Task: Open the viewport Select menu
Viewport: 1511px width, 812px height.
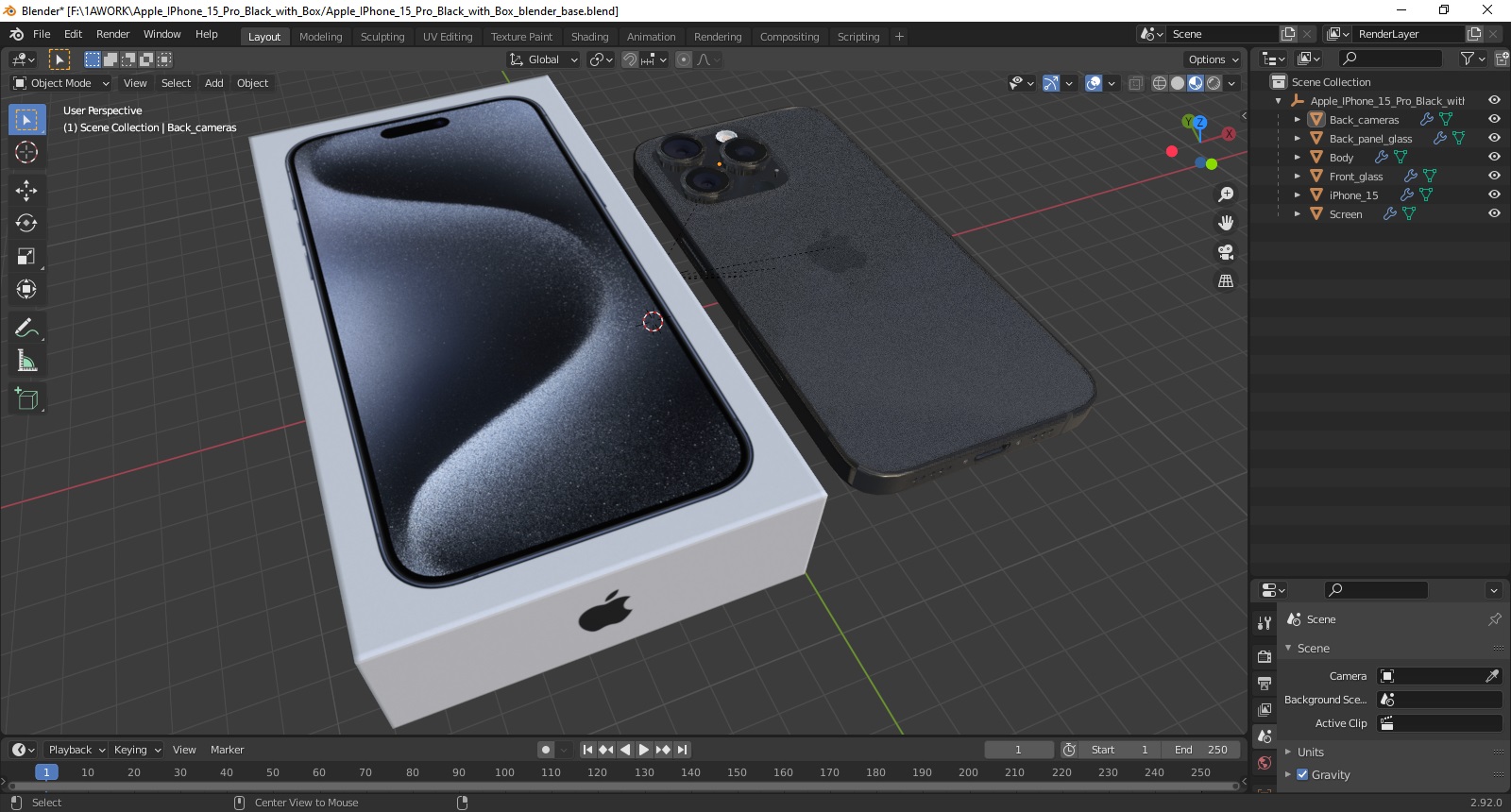Action: click(176, 83)
